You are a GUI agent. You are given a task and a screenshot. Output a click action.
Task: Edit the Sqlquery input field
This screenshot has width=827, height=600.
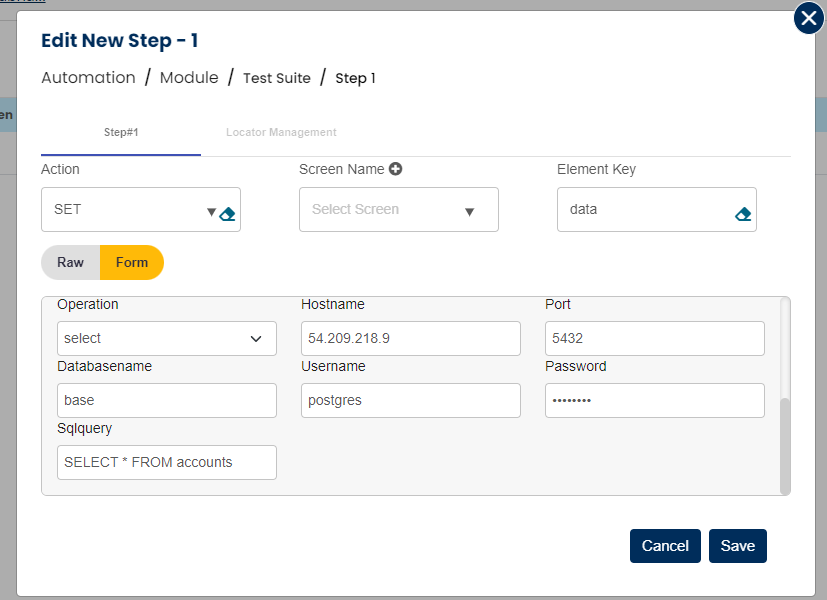point(167,463)
